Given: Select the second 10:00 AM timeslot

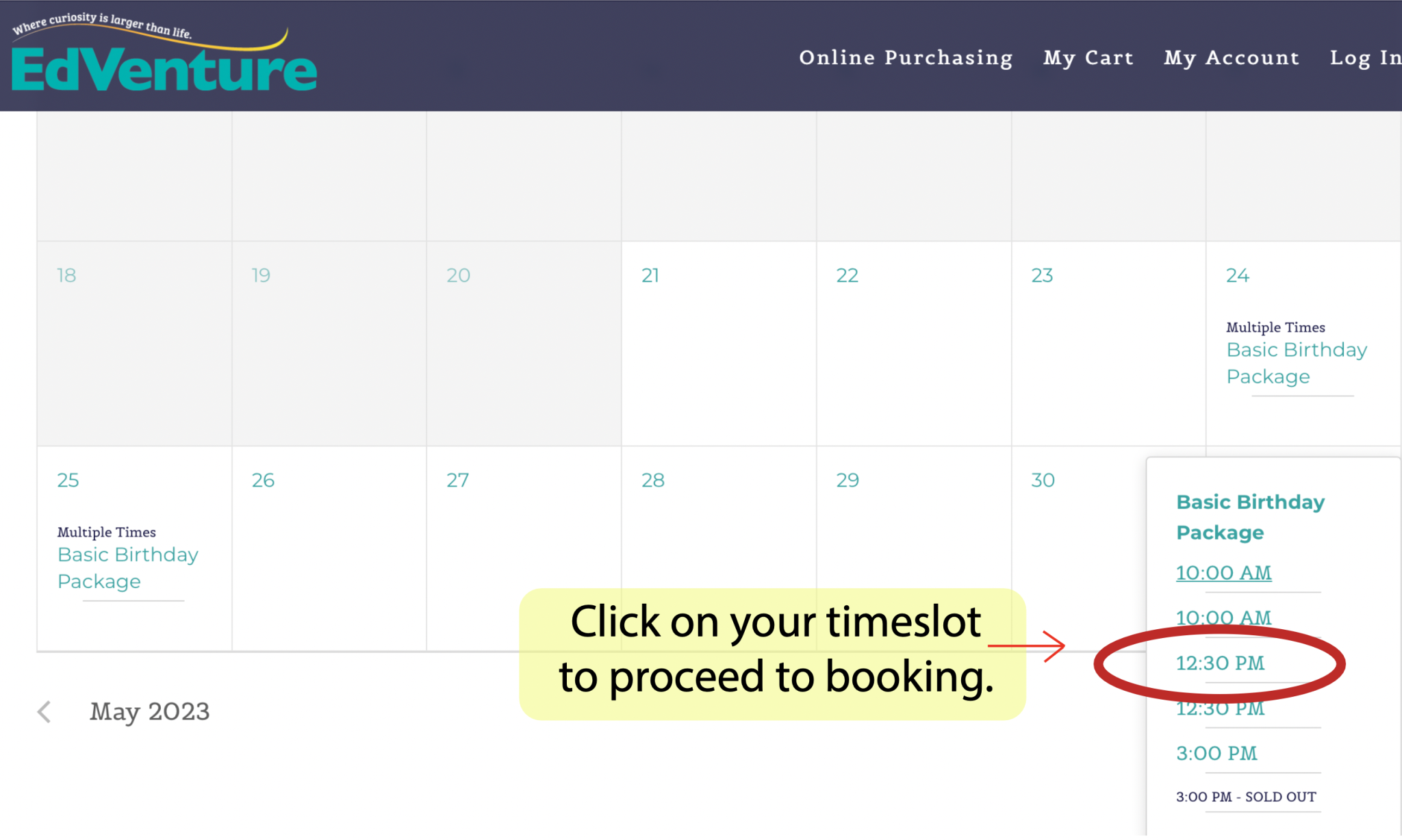Looking at the screenshot, I should 1223,617.
